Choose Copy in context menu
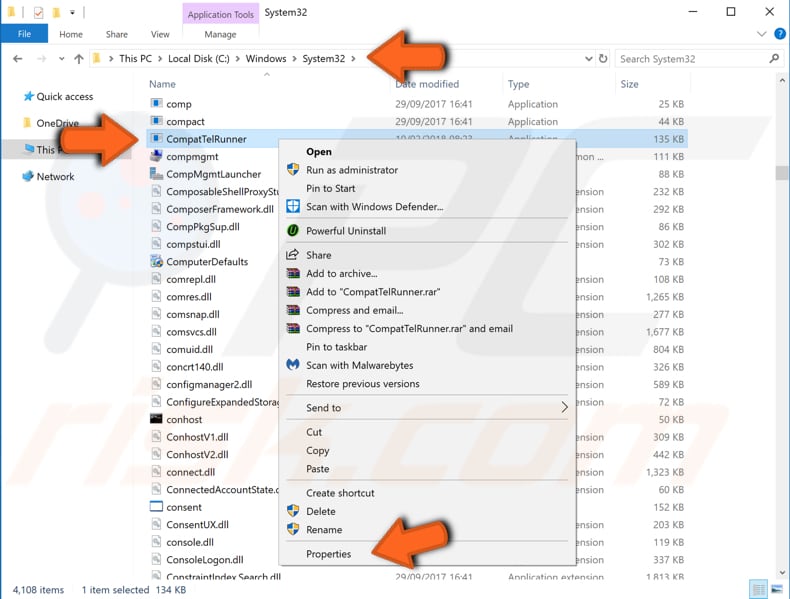The height and width of the screenshot is (599, 790). [317, 450]
